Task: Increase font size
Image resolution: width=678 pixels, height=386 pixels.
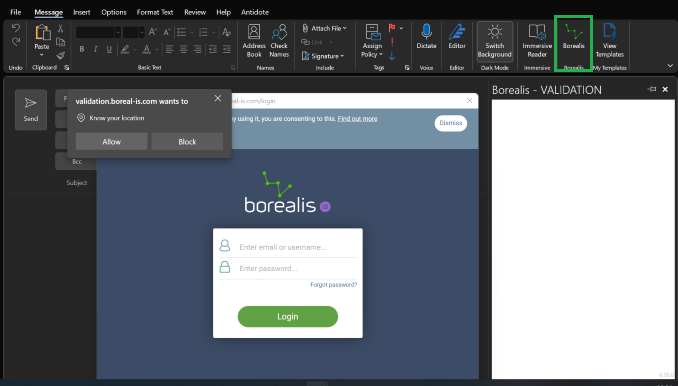Action: coord(152,32)
